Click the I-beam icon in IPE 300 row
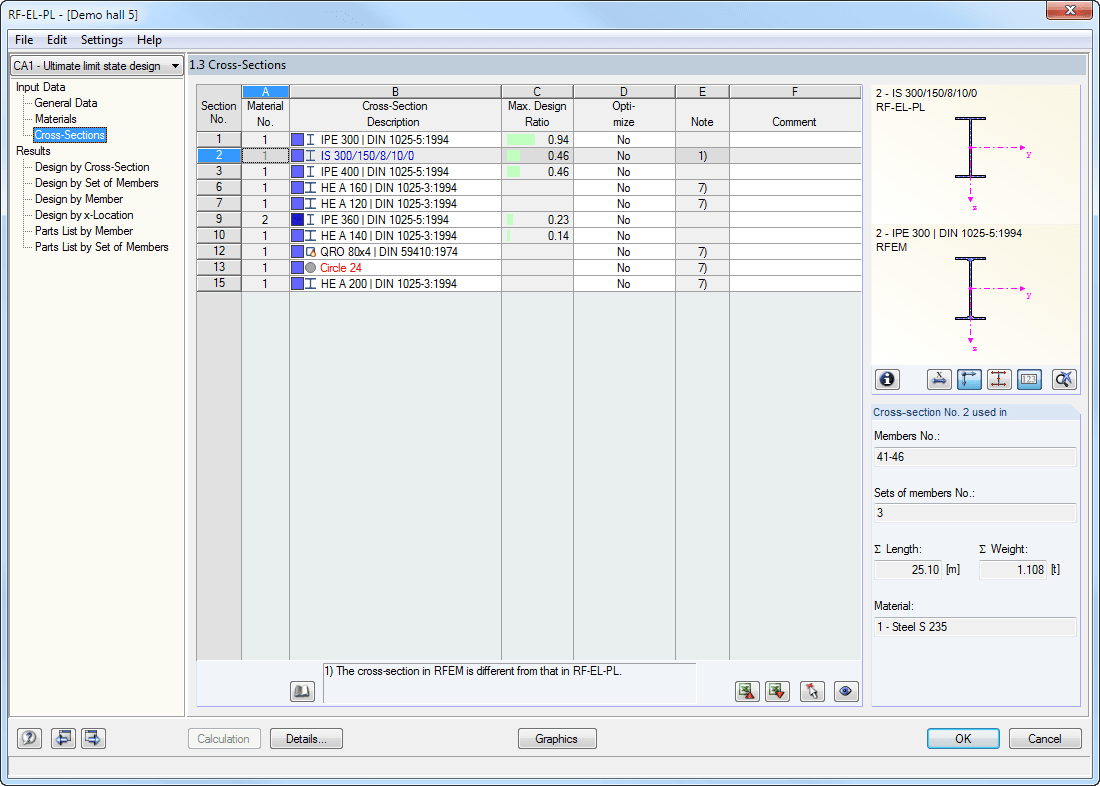The image size is (1100, 786). 311,140
